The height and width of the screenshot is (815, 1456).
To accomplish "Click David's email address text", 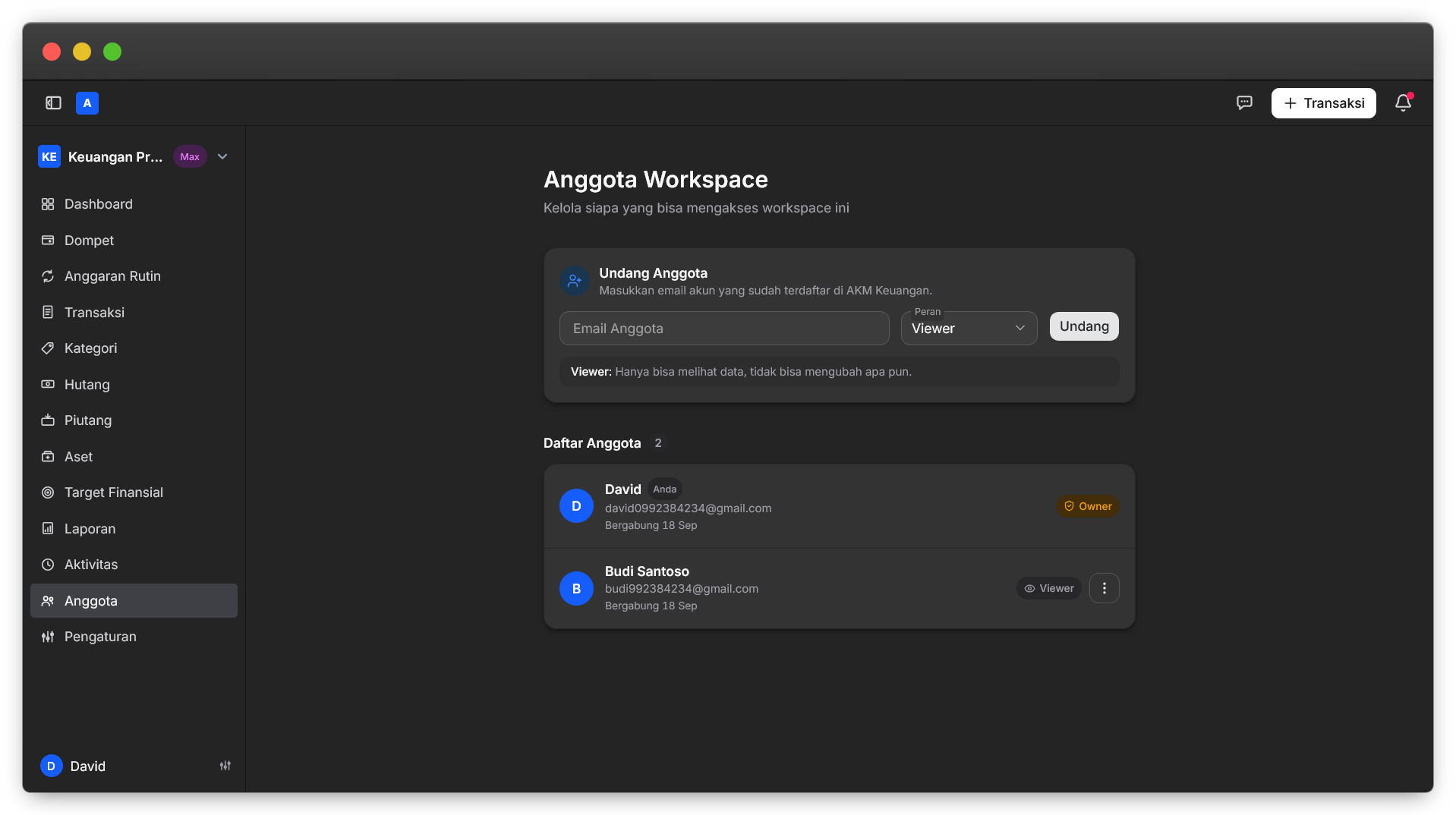I will [x=688, y=508].
